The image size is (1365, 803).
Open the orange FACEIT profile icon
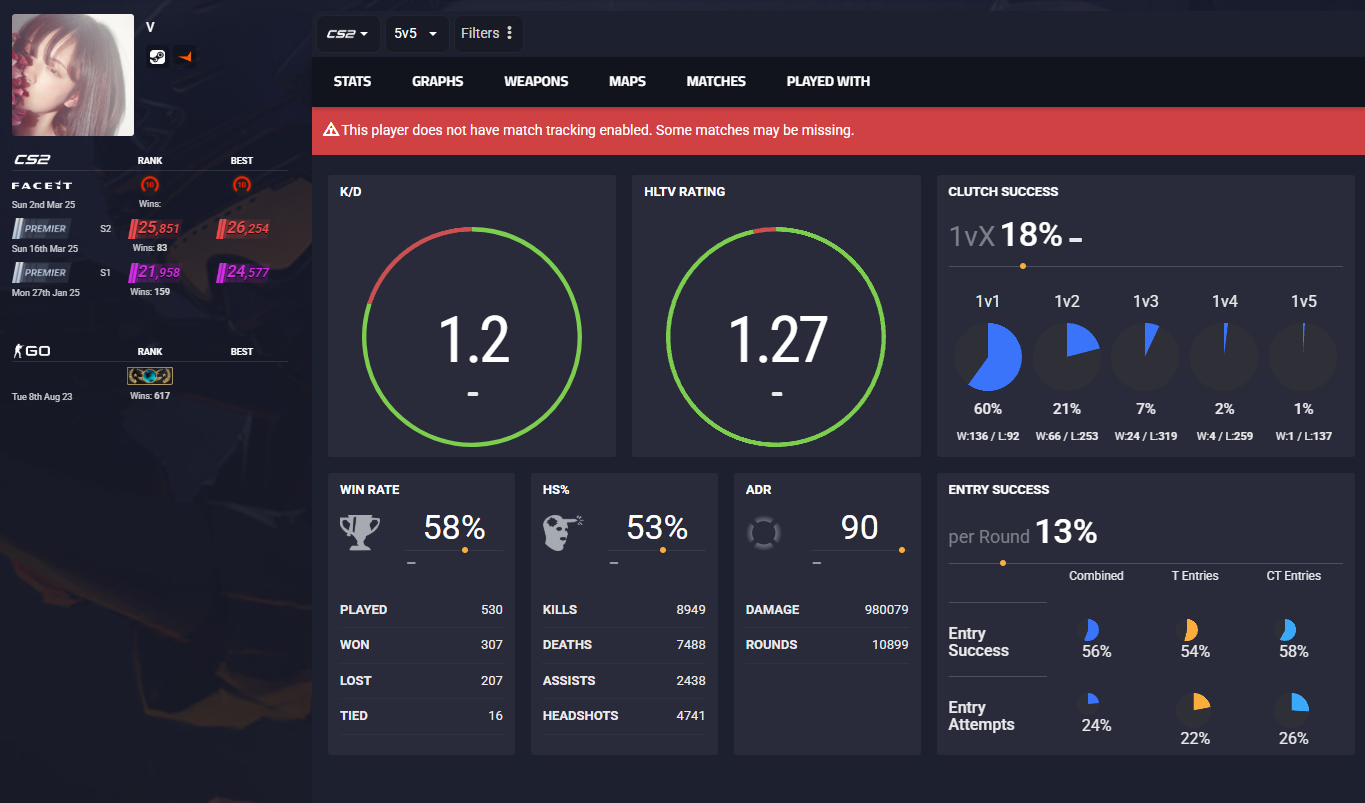pos(184,57)
